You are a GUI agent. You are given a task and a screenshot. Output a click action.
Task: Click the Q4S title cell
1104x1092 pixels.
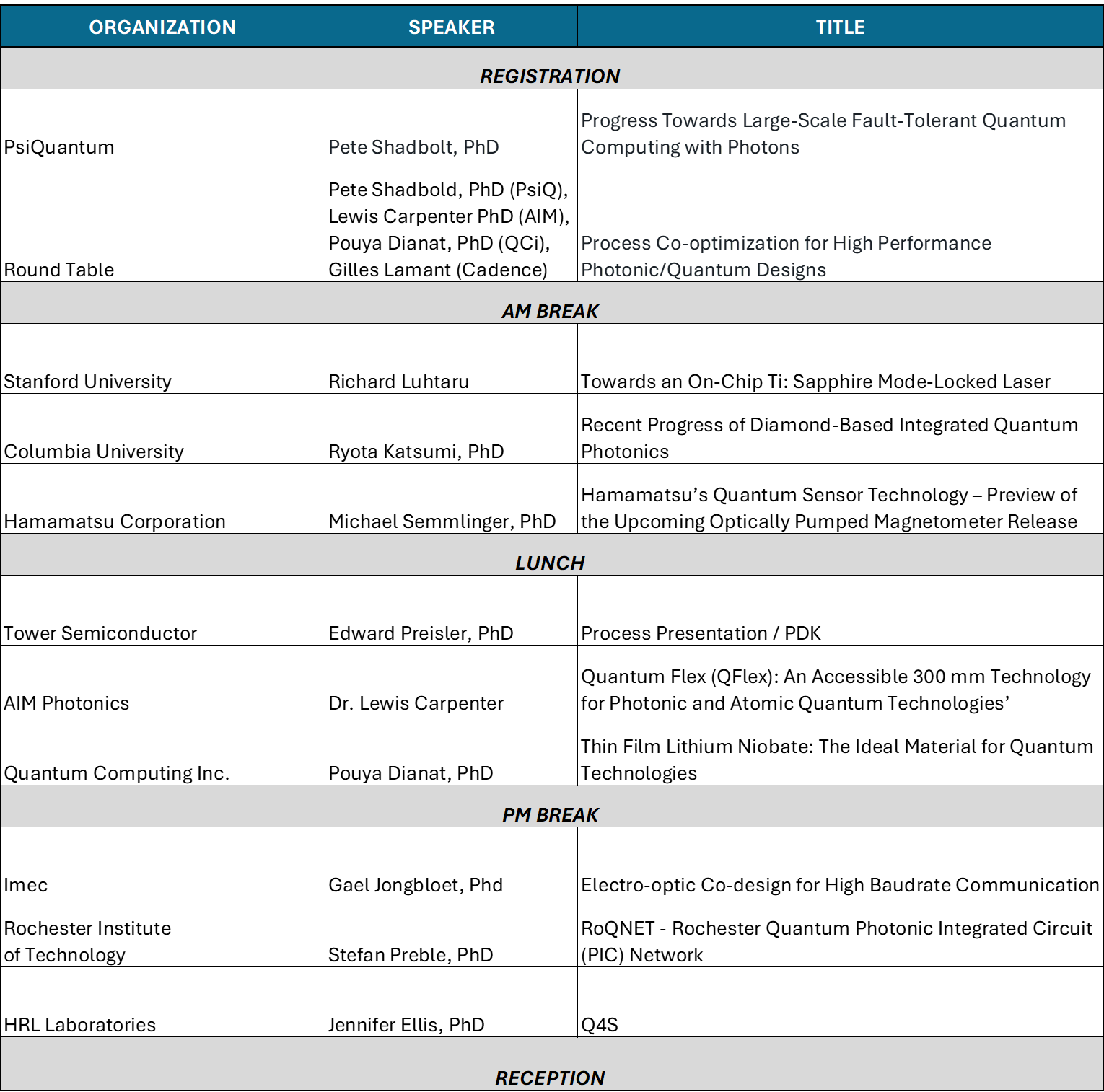coord(840,1002)
